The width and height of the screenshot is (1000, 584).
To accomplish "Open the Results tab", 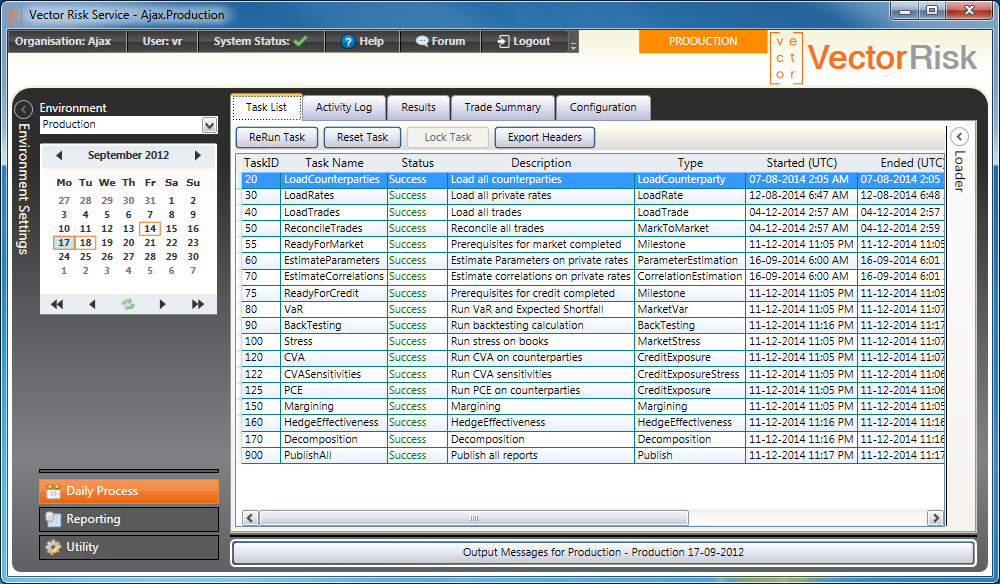I will [418, 107].
